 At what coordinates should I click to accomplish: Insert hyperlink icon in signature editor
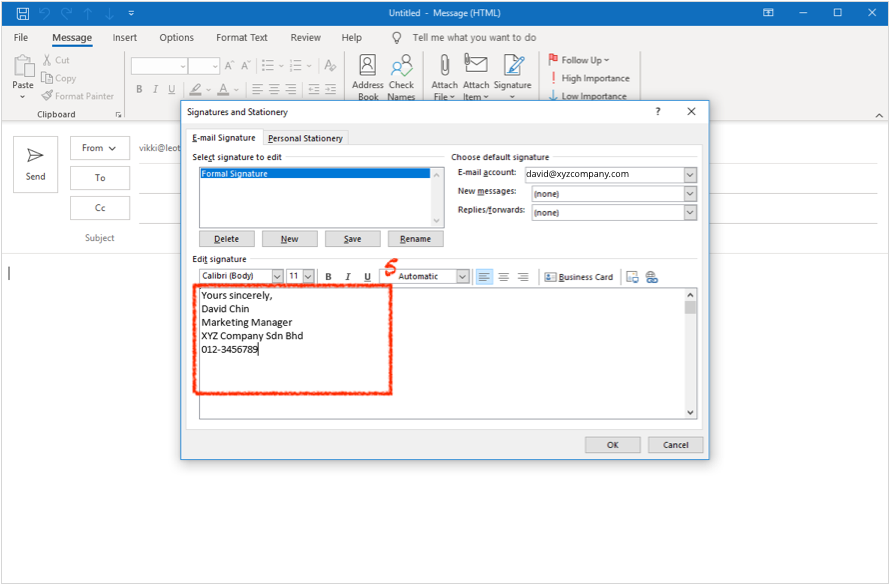pyautogui.click(x=652, y=277)
